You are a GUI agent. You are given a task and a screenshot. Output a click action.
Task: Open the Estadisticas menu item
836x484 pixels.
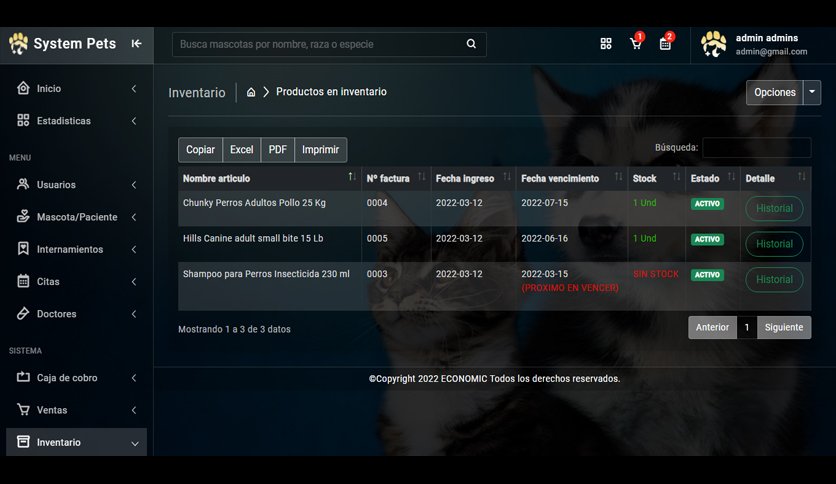76,121
